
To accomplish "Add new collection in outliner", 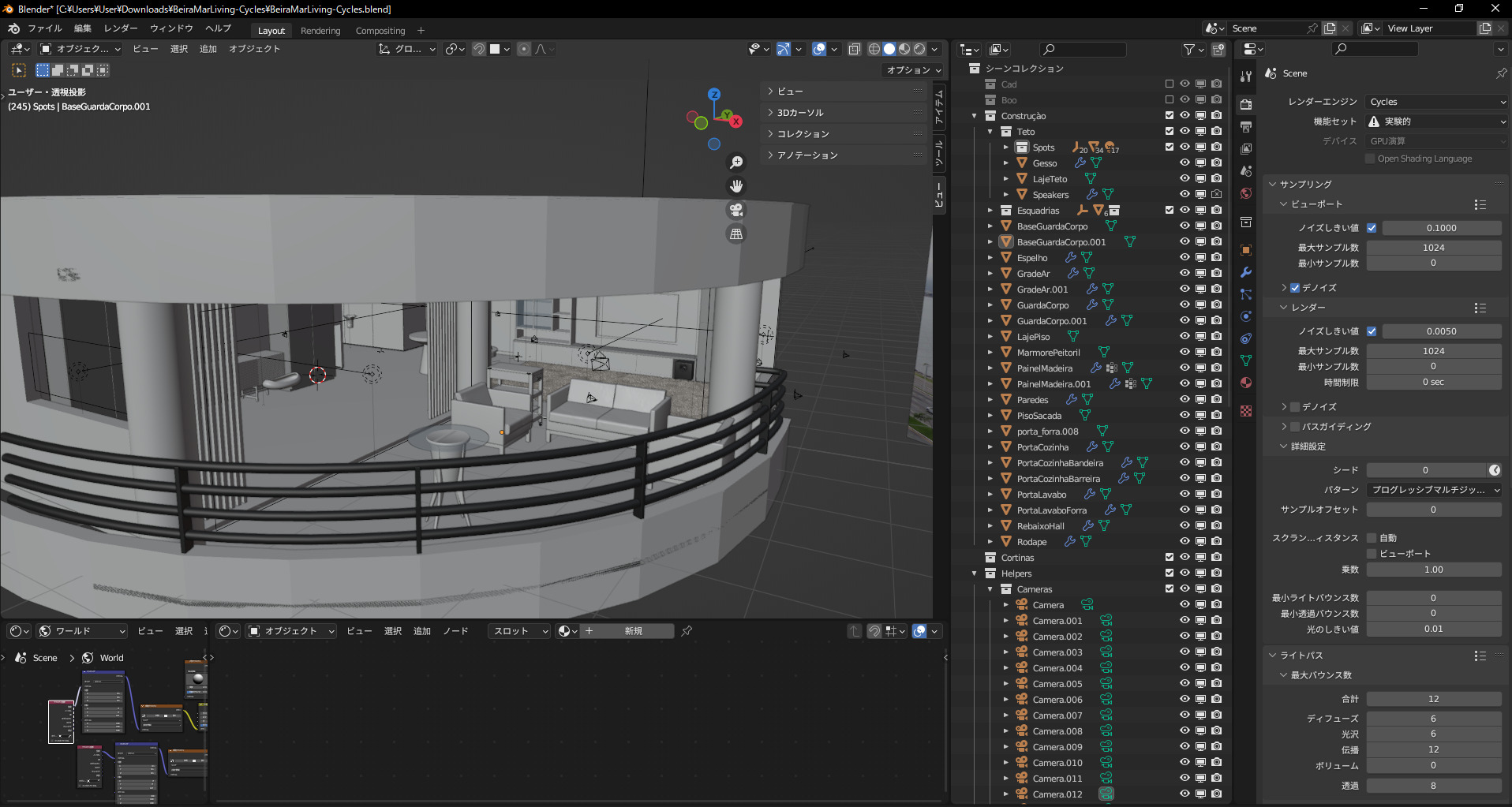I will tap(1218, 50).
